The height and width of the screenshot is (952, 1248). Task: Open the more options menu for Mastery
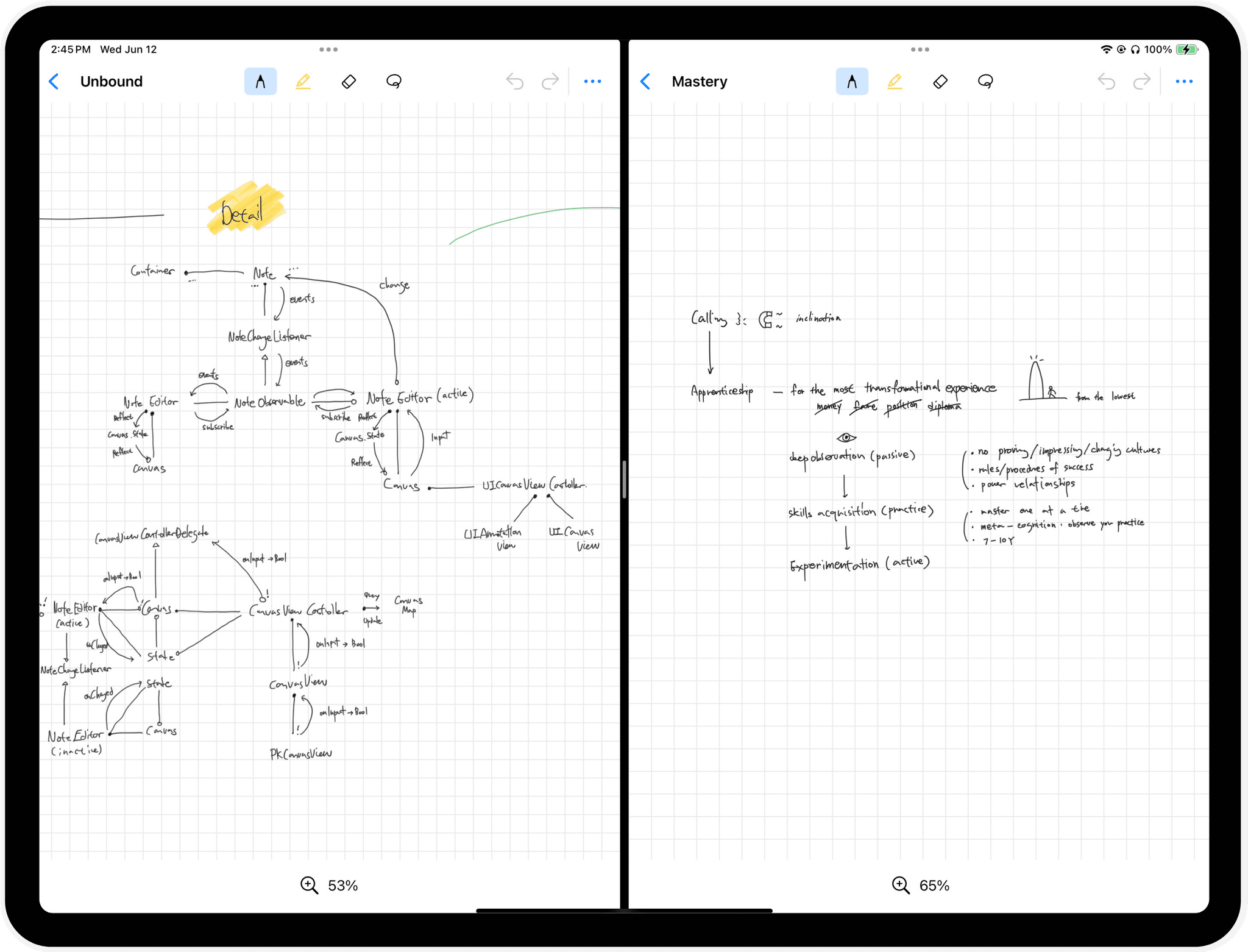(x=1183, y=82)
